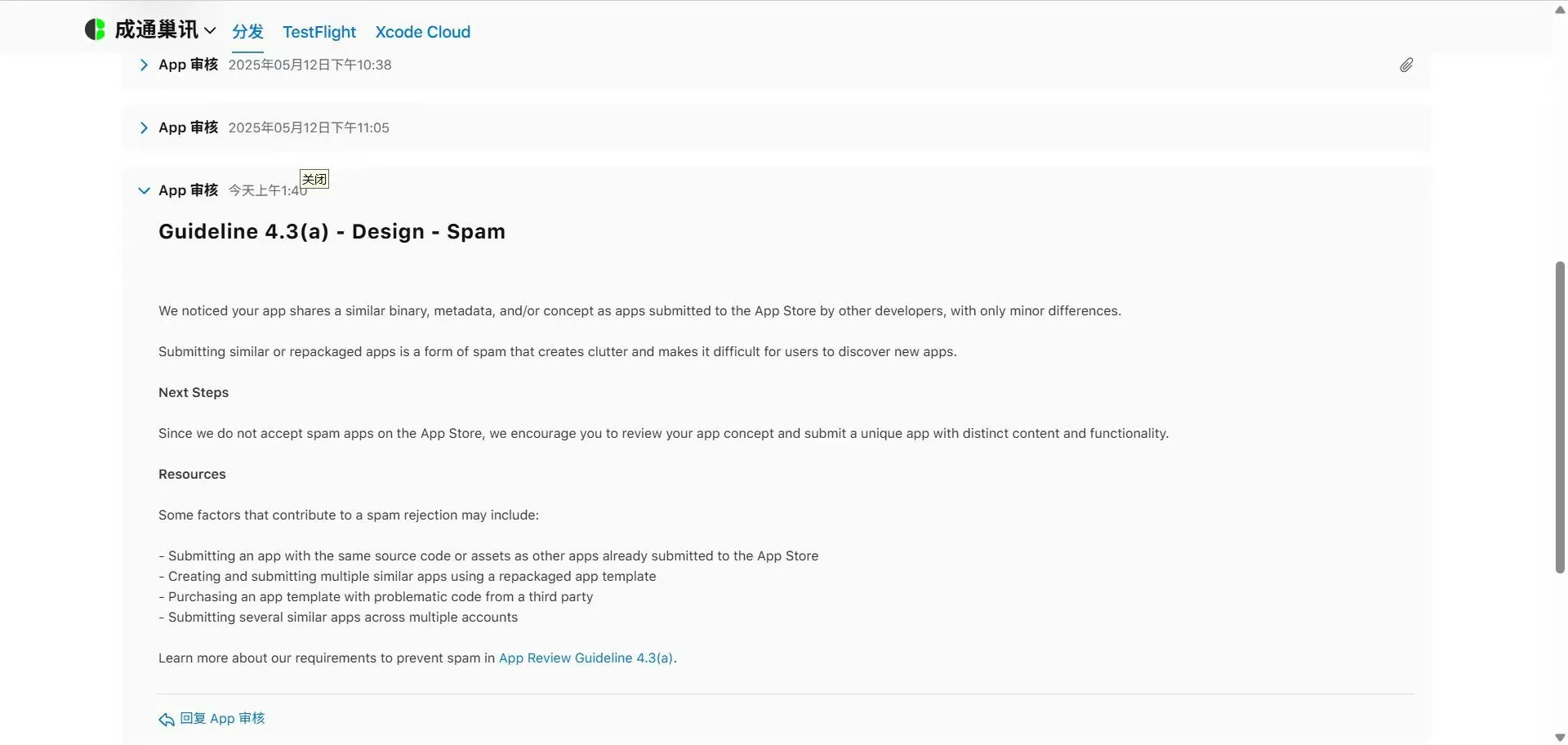Click the line 'Creating and submitting multiple similar apps'
Image resolution: width=1568 pixels, height=745 pixels.
[408, 577]
